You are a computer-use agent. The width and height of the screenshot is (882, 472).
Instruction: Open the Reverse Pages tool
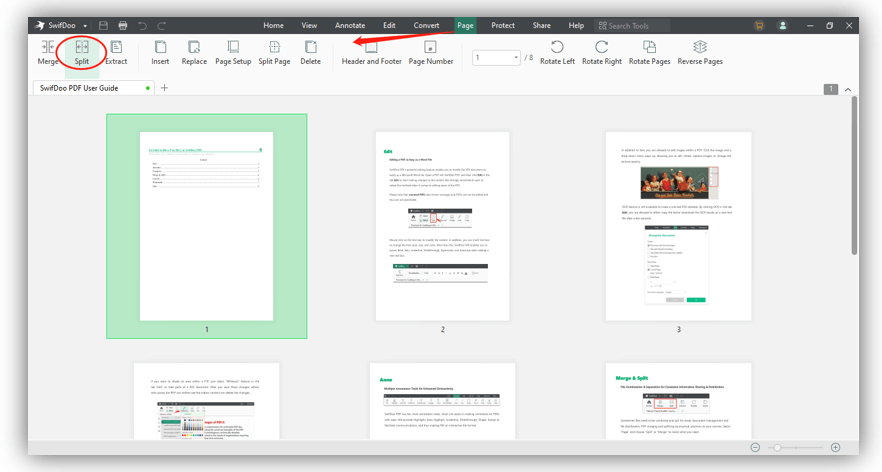coord(700,52)
